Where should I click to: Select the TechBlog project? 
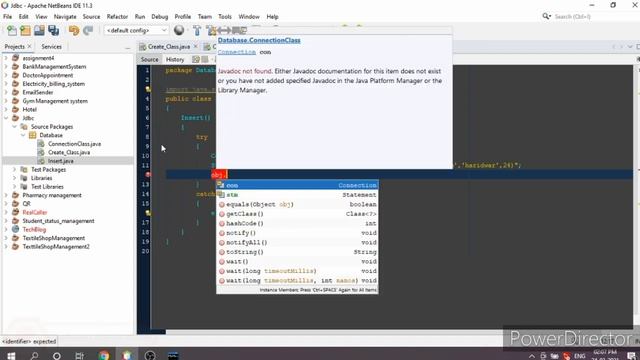click(x=34, y=229)
